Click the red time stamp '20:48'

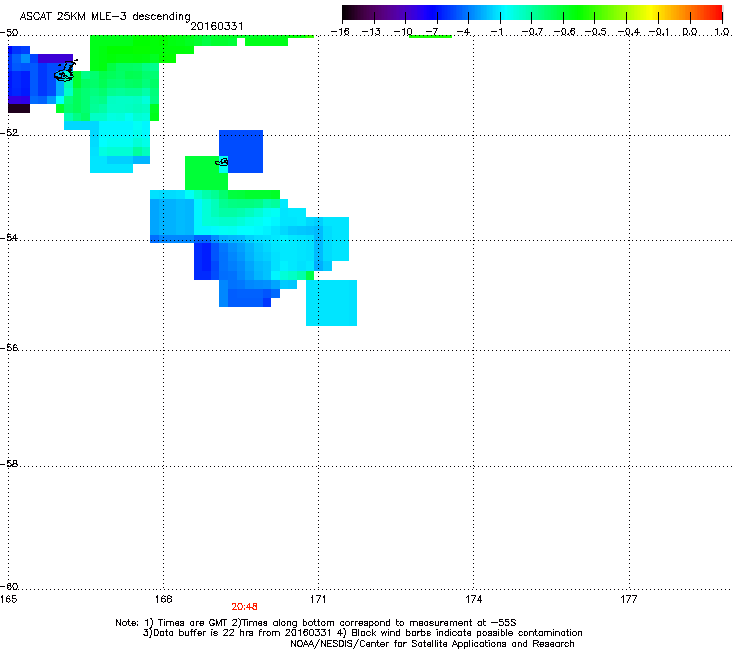tap(244, 607)
